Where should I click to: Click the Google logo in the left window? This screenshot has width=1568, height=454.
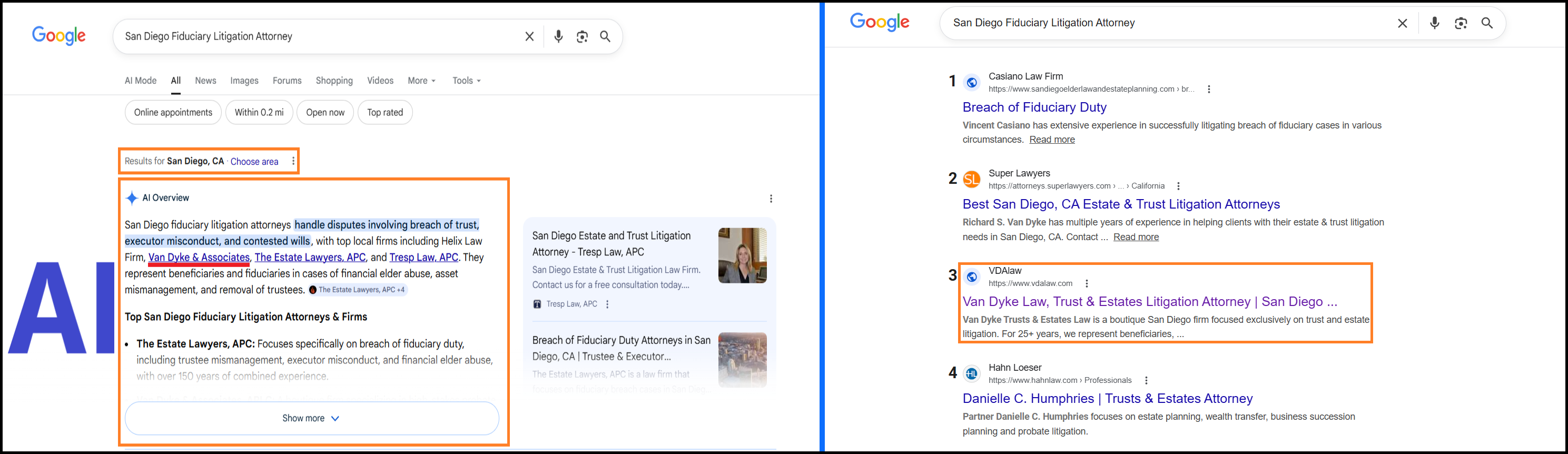[x=59, y=36]
